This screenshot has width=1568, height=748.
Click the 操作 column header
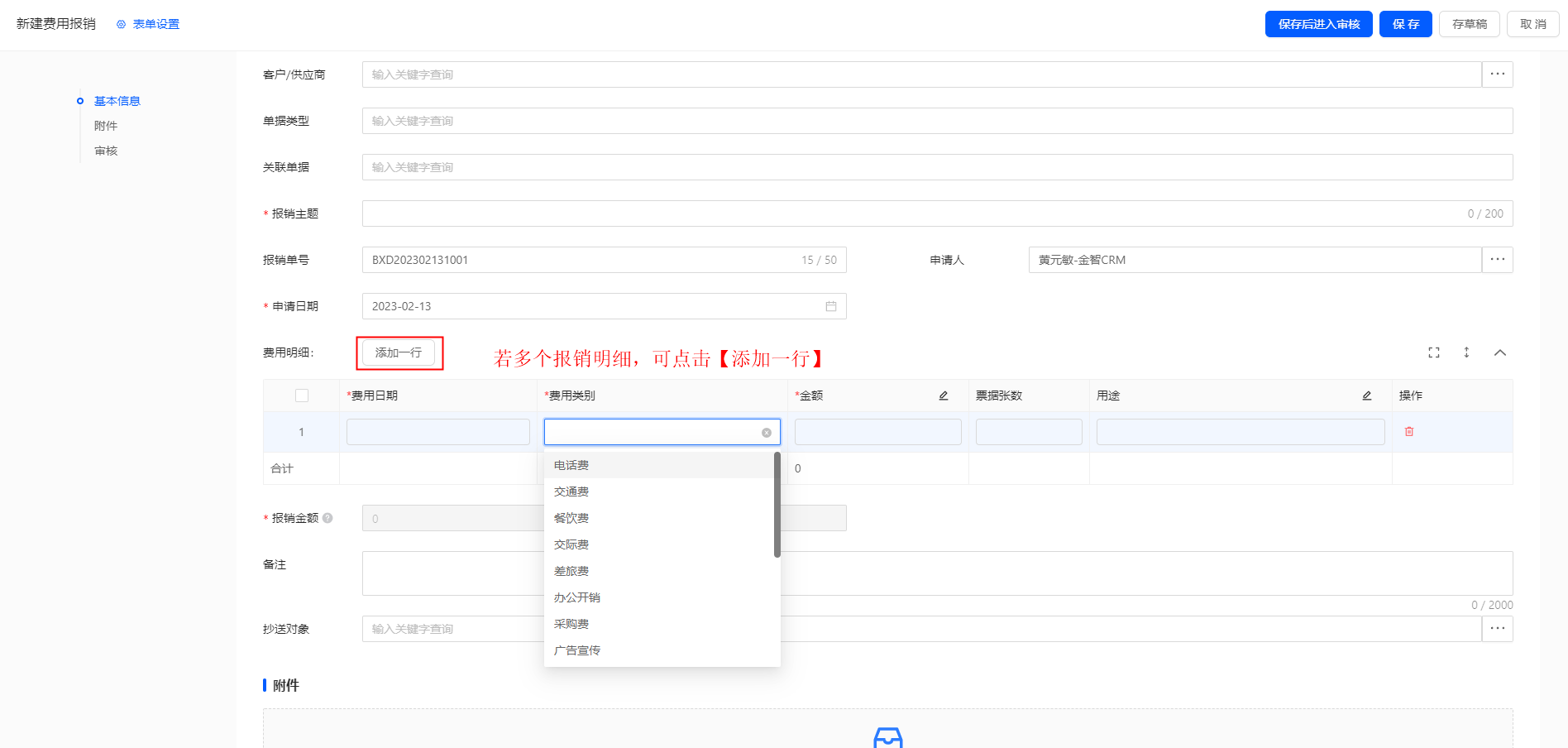[x=1452, y=396]
